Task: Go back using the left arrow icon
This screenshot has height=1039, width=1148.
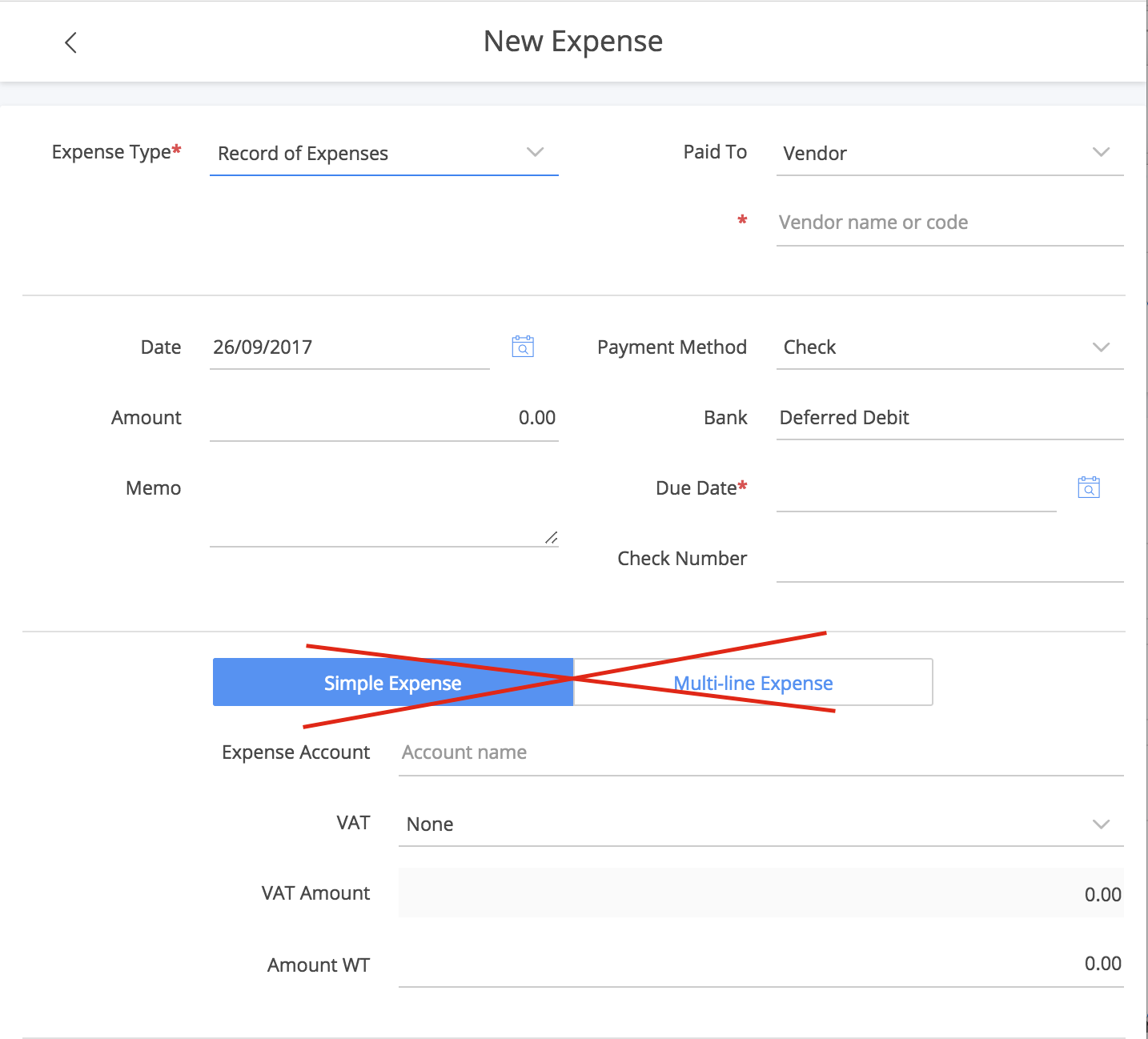Action: point(70,42)
